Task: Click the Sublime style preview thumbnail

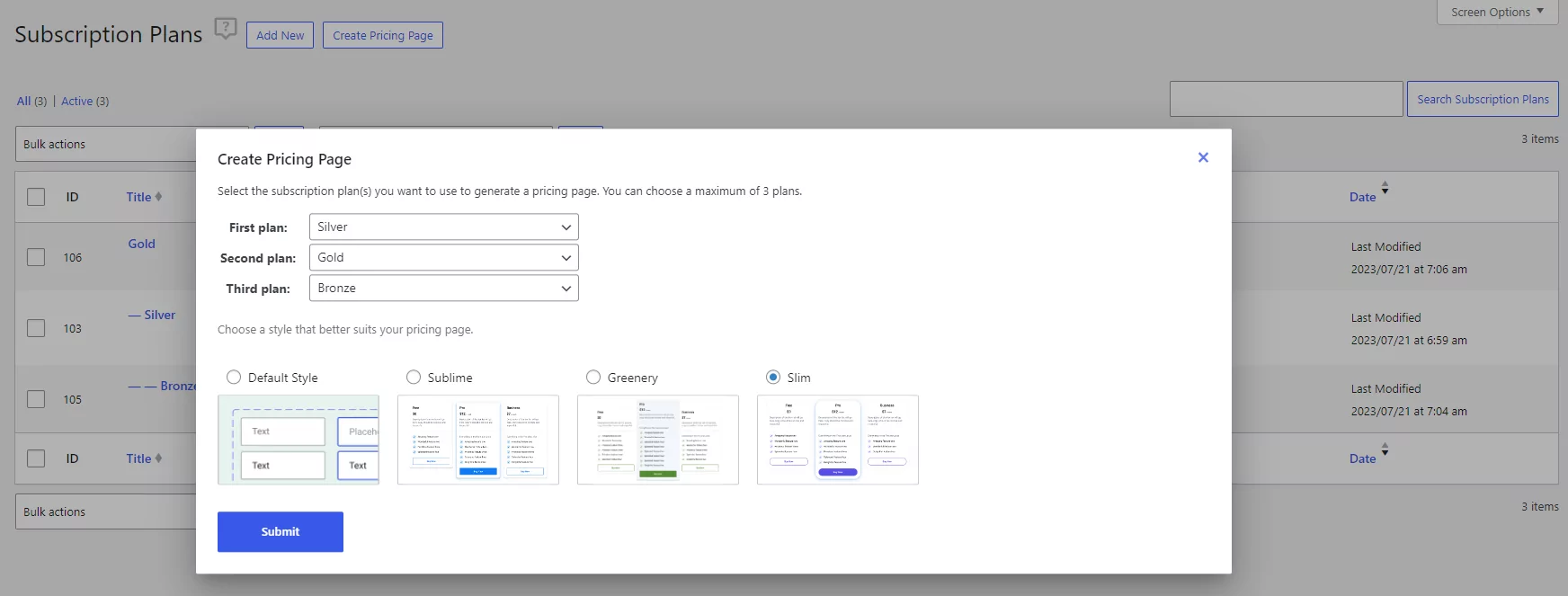Action: tap(478, 440)
